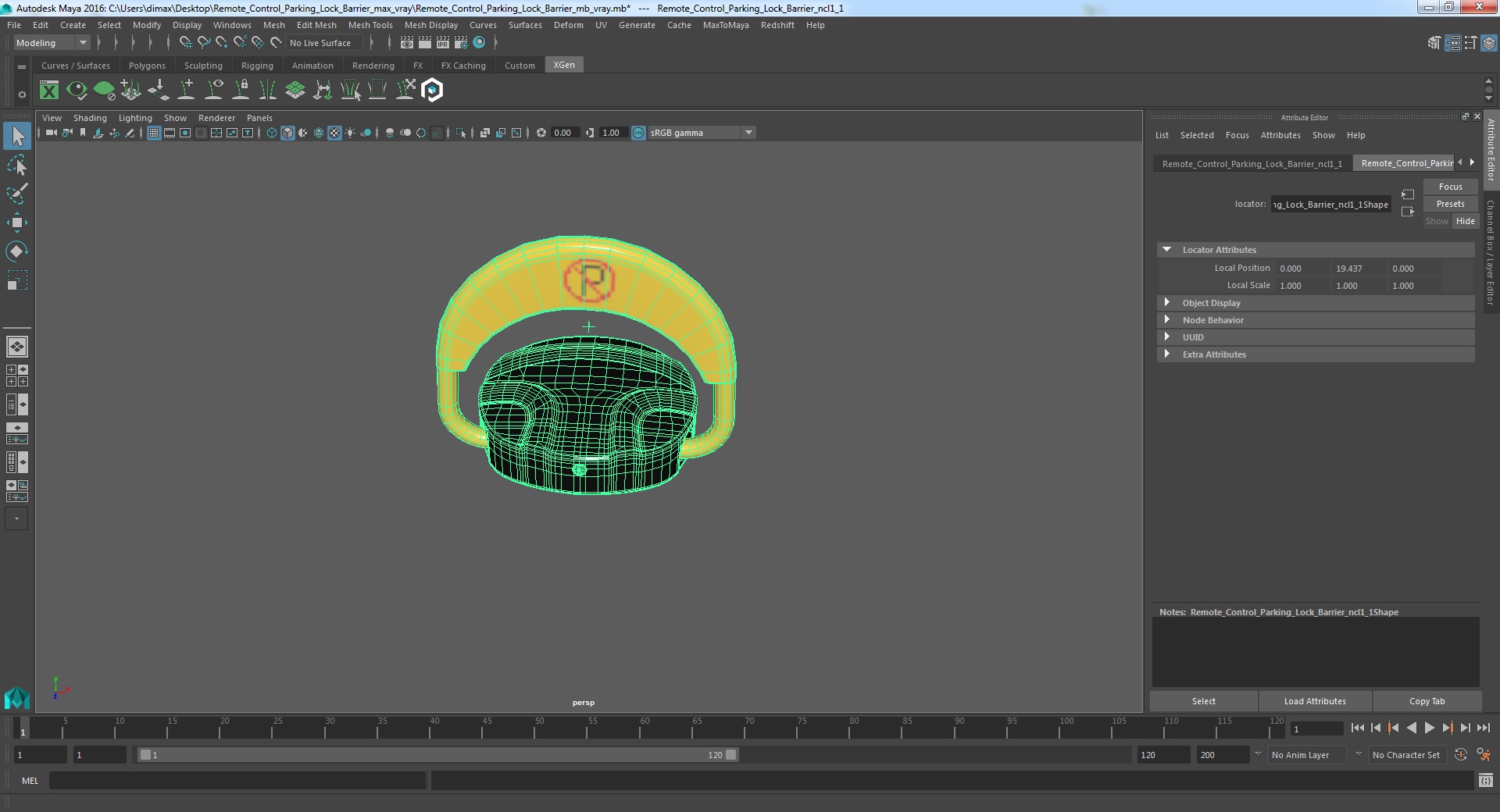
Task: Open the Modeling menu set dropdown
Action: click(52, 43)
